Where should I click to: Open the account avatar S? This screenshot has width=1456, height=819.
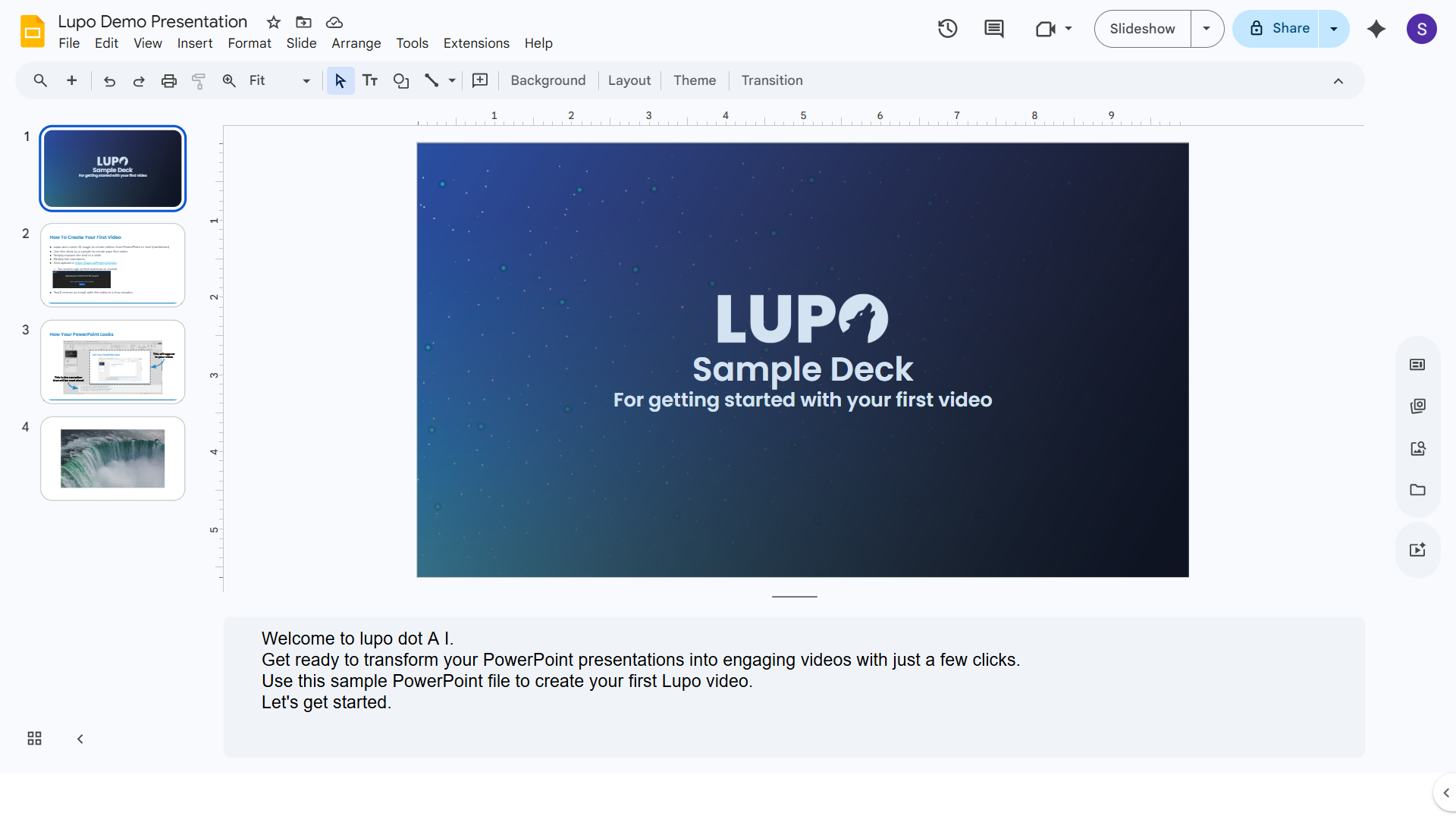(x=1422, y=29)
